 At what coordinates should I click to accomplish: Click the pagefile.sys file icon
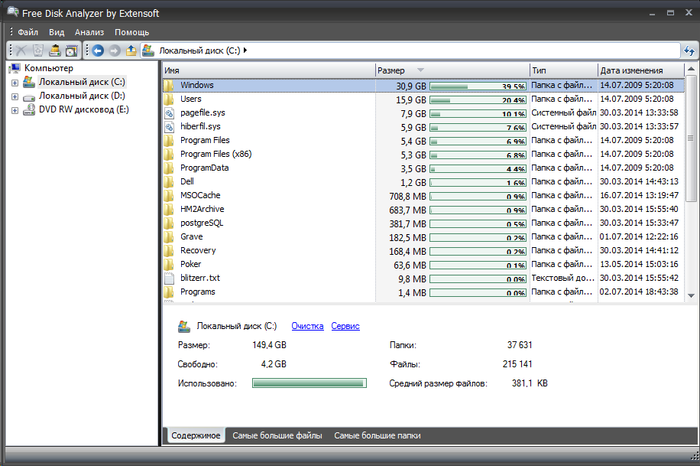(x=169, y=113)
